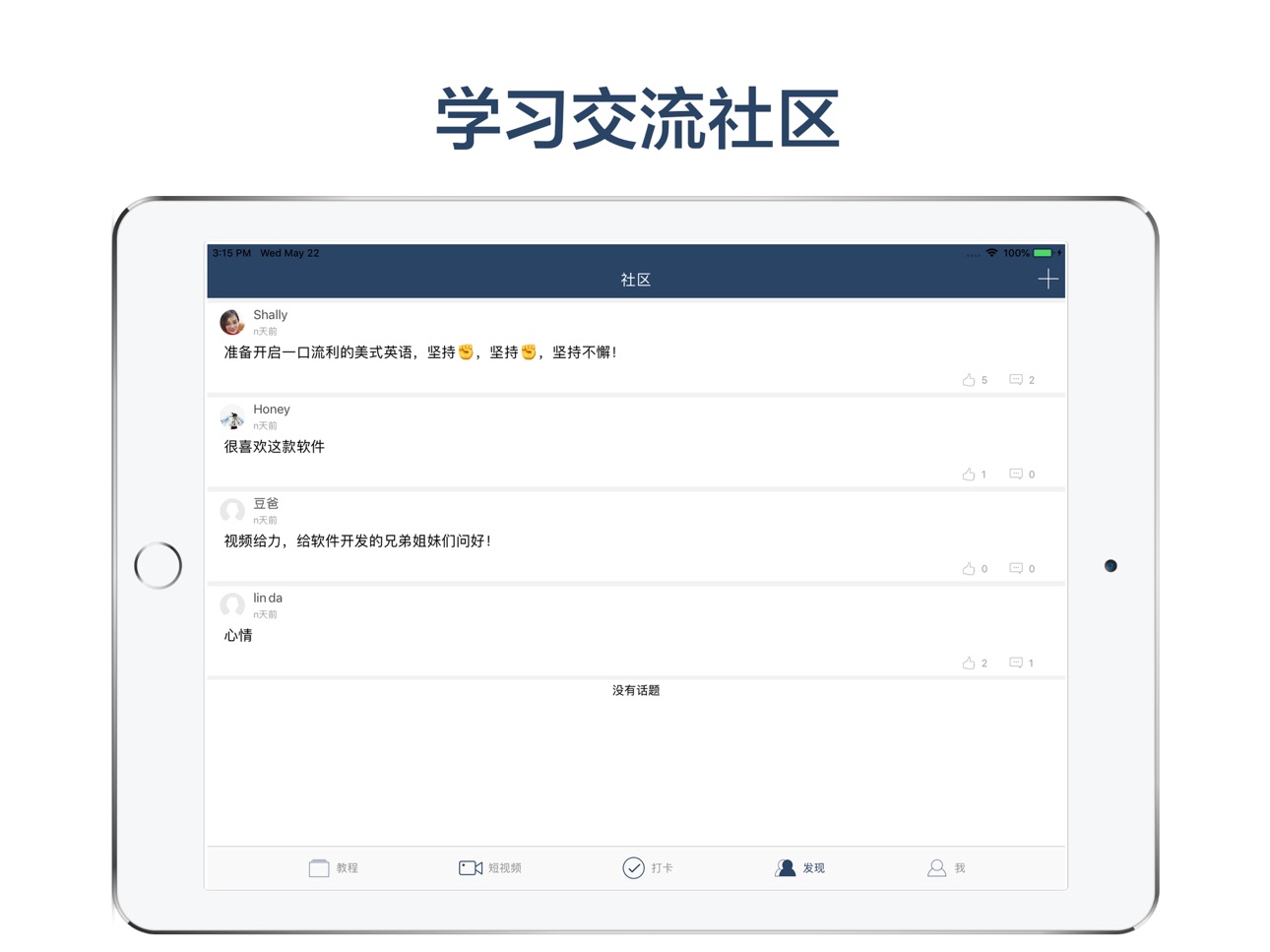Tap the plus icon to create post
The width and height of the screenshot is (1270, 952).
[x=1048, y=280]
